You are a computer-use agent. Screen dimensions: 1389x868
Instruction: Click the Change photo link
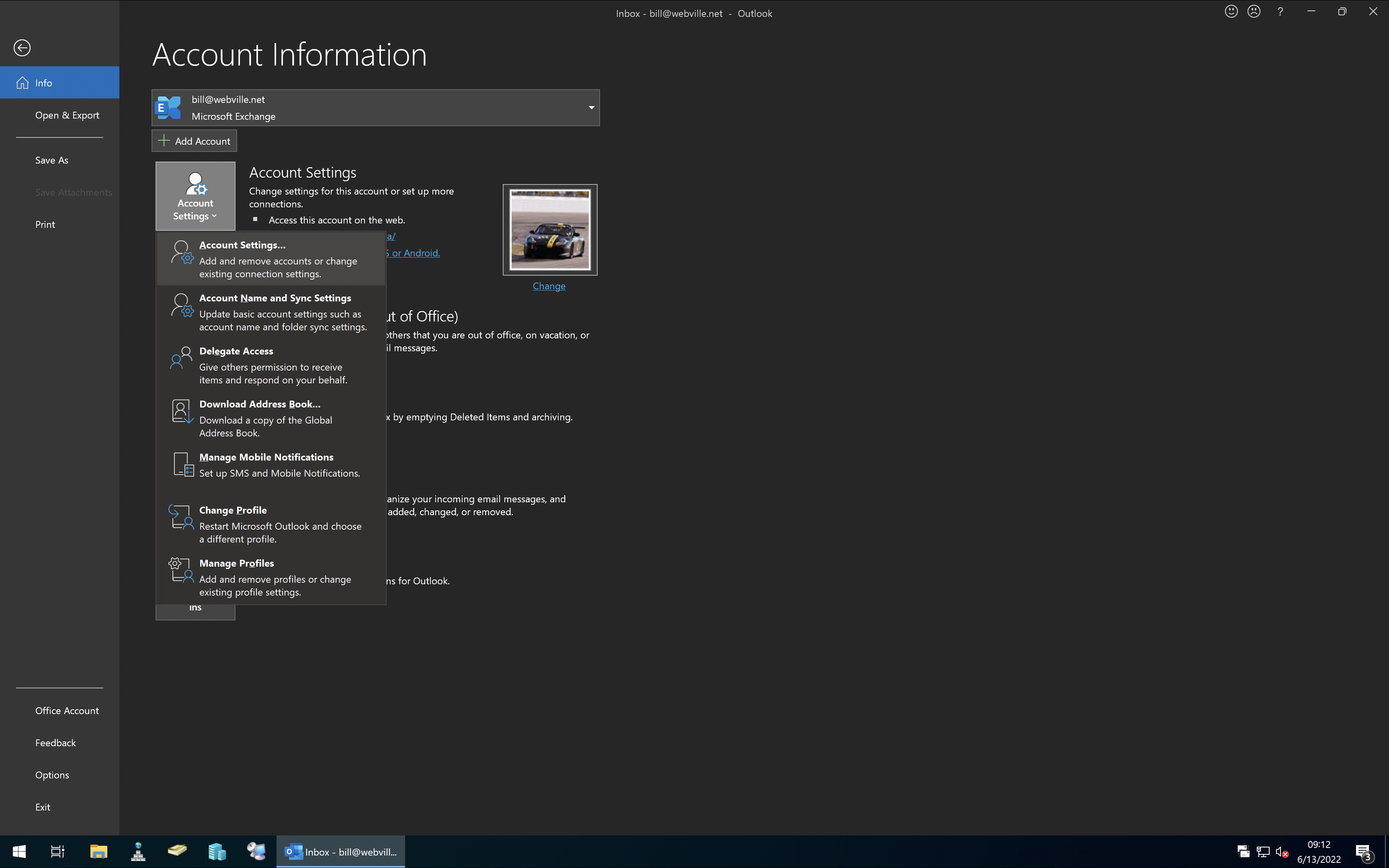click(549, 286)
